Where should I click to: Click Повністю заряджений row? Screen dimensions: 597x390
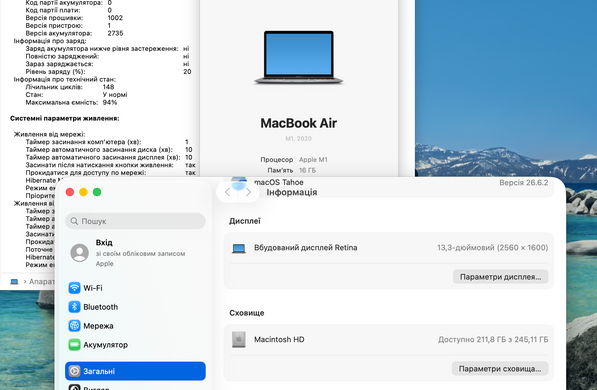[x=107, y=56]
